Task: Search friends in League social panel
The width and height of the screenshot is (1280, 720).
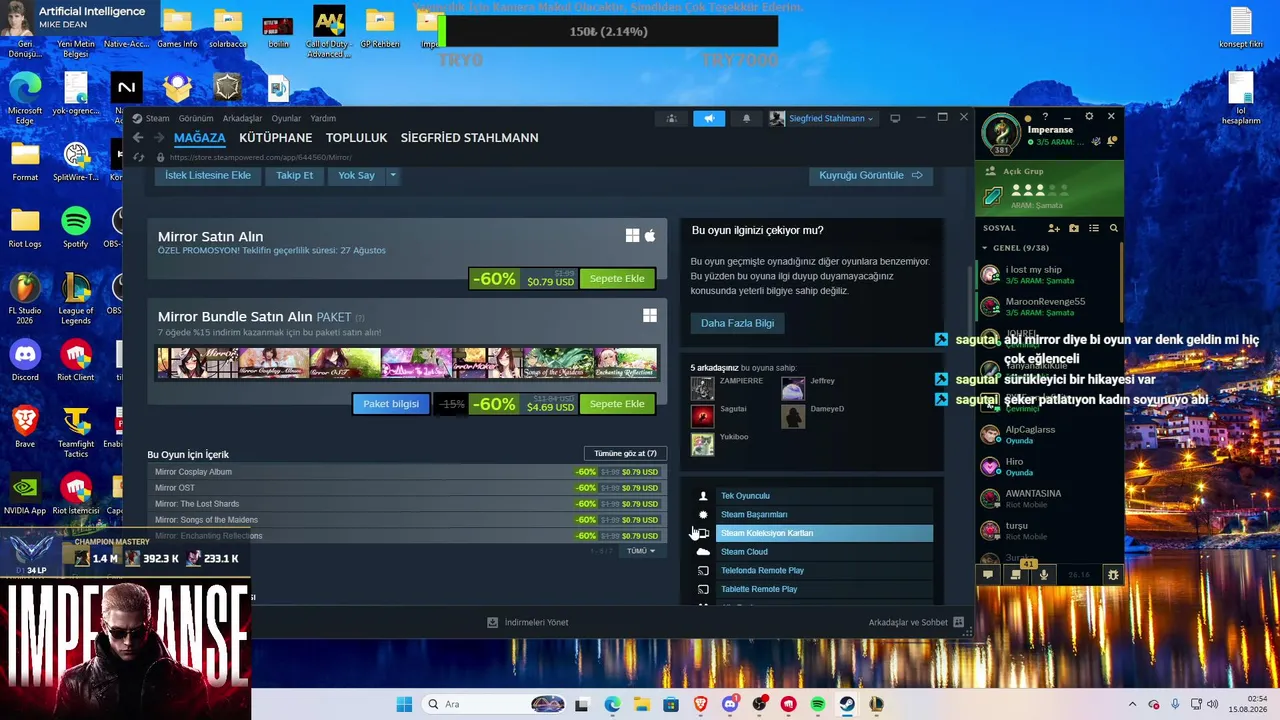Action: tap(1113, 228)
